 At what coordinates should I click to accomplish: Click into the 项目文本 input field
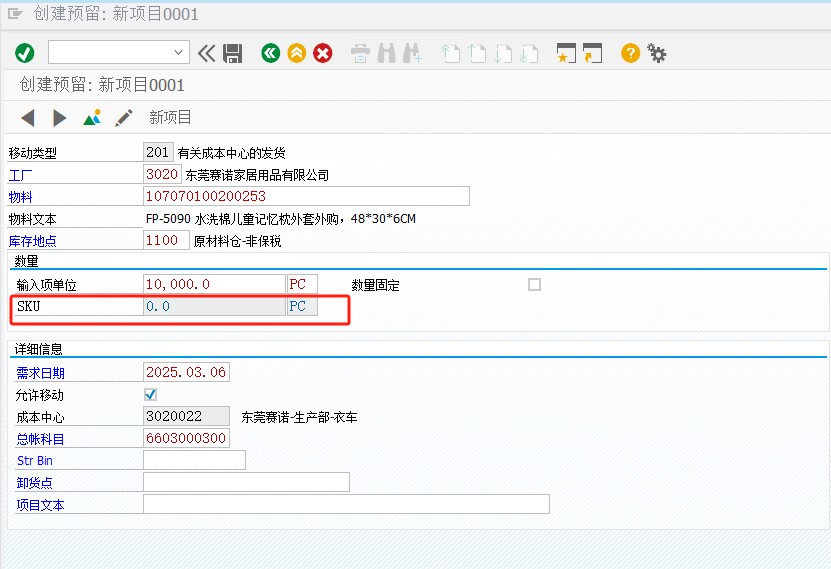[x=346, y=504]
